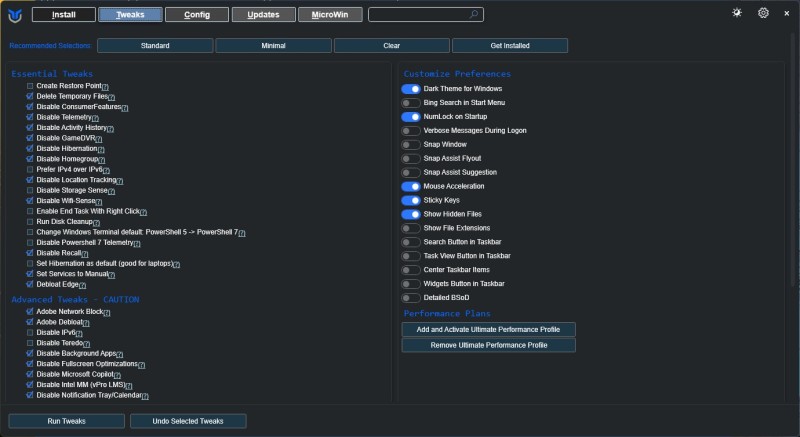Turn off Dark Theme for Windows toggle
The height and width of the screenshot is (437, 800).
(411, 89)
